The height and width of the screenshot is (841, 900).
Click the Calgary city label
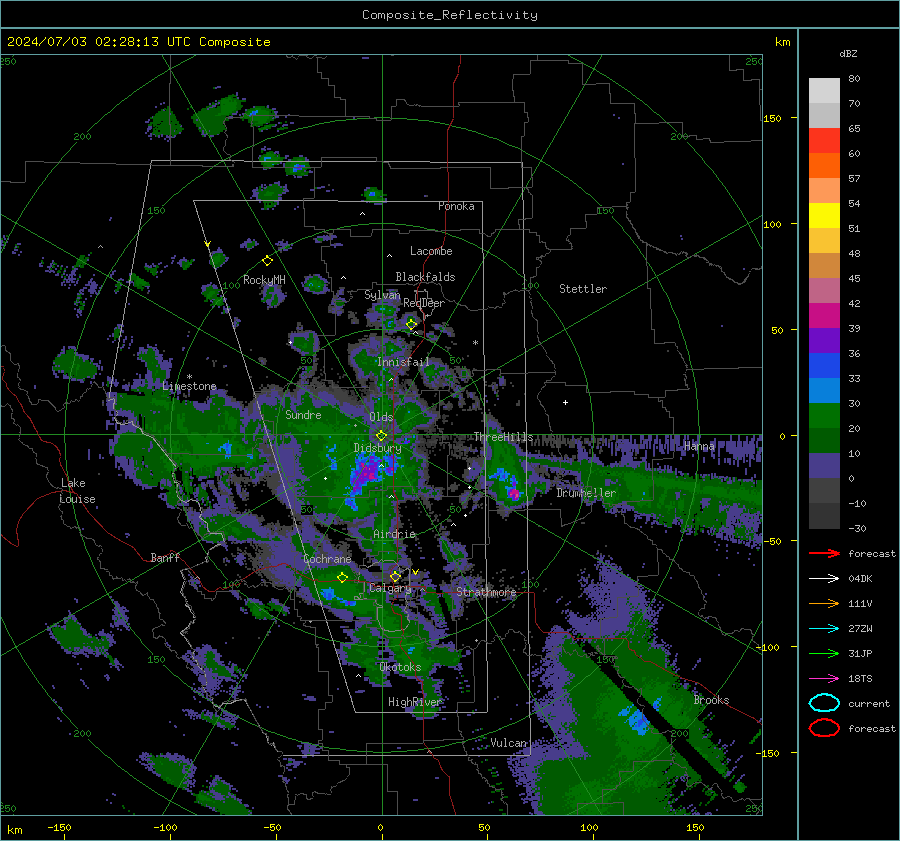(x=390, y=588)
